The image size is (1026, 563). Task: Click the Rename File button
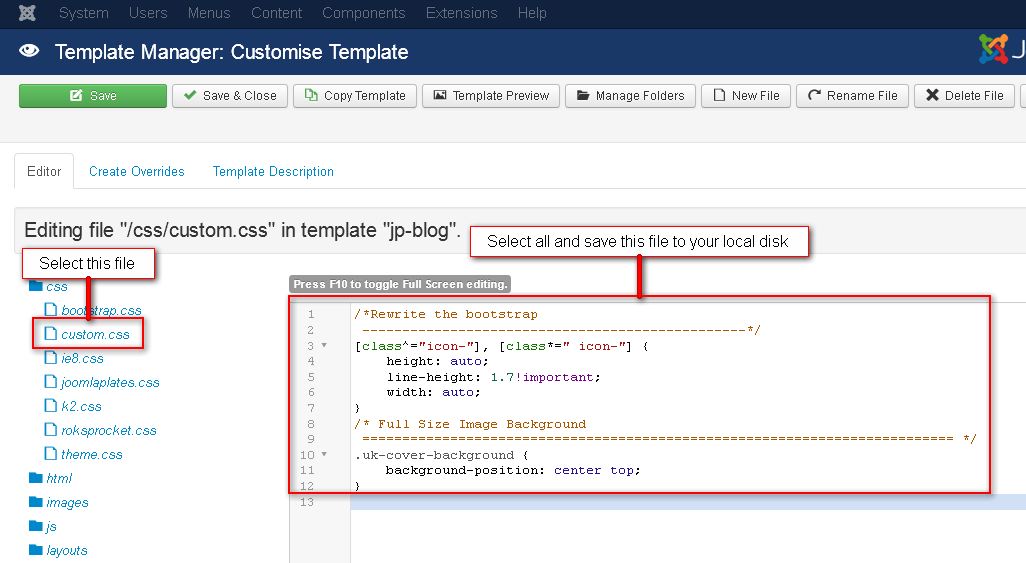pos(852,96)
